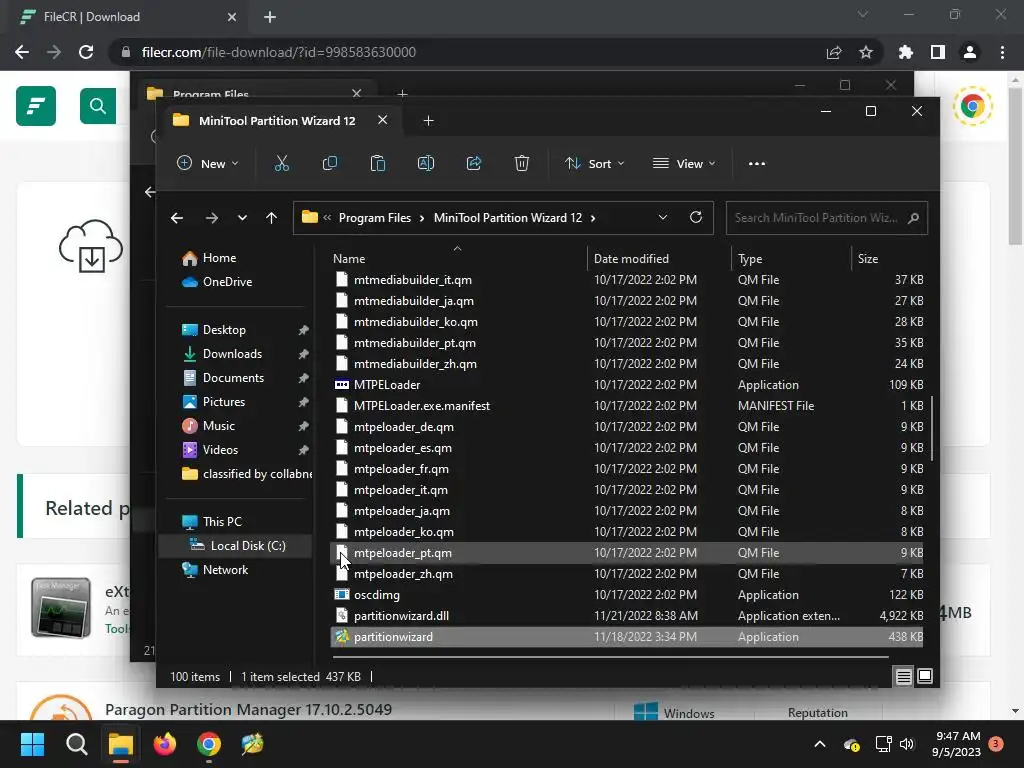Open the View dropdown menu
This screenshot has height=768, width=1024.
[684, 163]
